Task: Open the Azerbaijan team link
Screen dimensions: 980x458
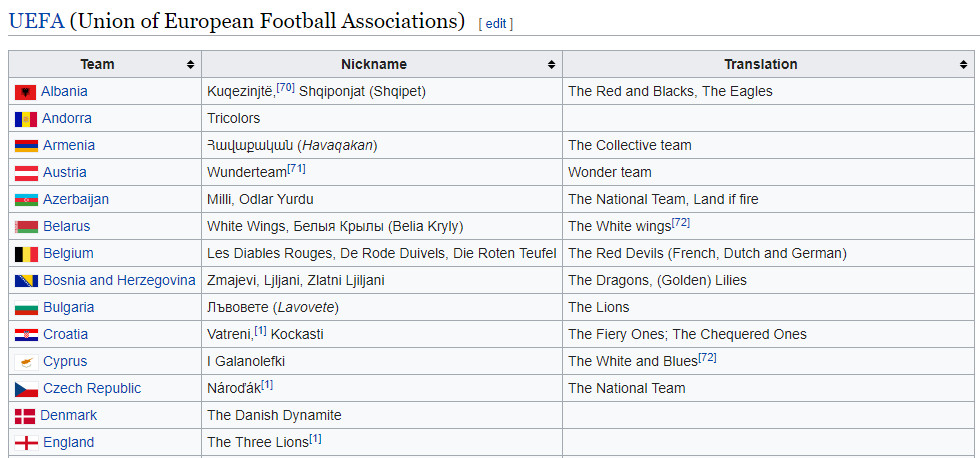Action: [x=75, y=199]
